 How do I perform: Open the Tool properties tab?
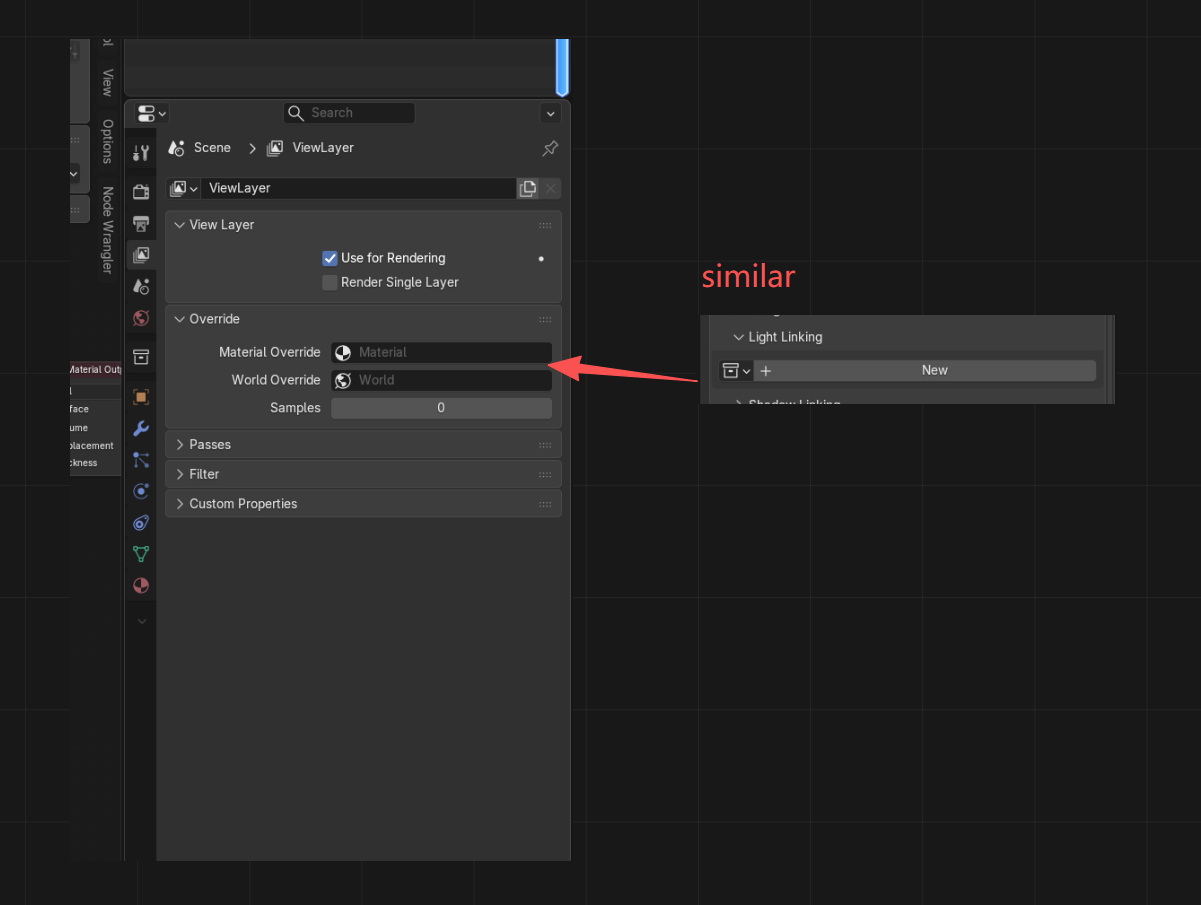[x=141, y=153]
